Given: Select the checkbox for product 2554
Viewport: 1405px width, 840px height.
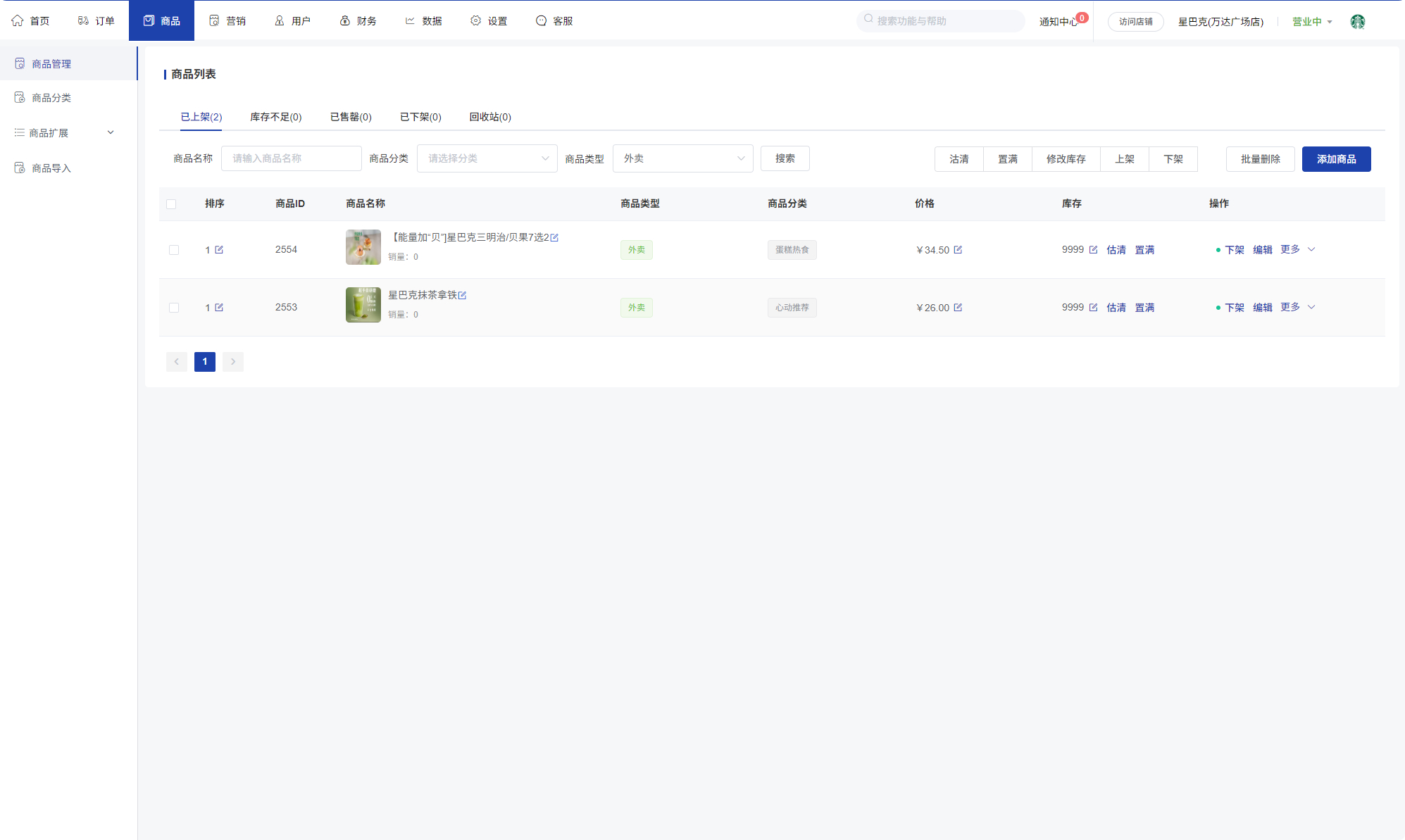Looking at the screenshot, I should [x=174, y=249].
